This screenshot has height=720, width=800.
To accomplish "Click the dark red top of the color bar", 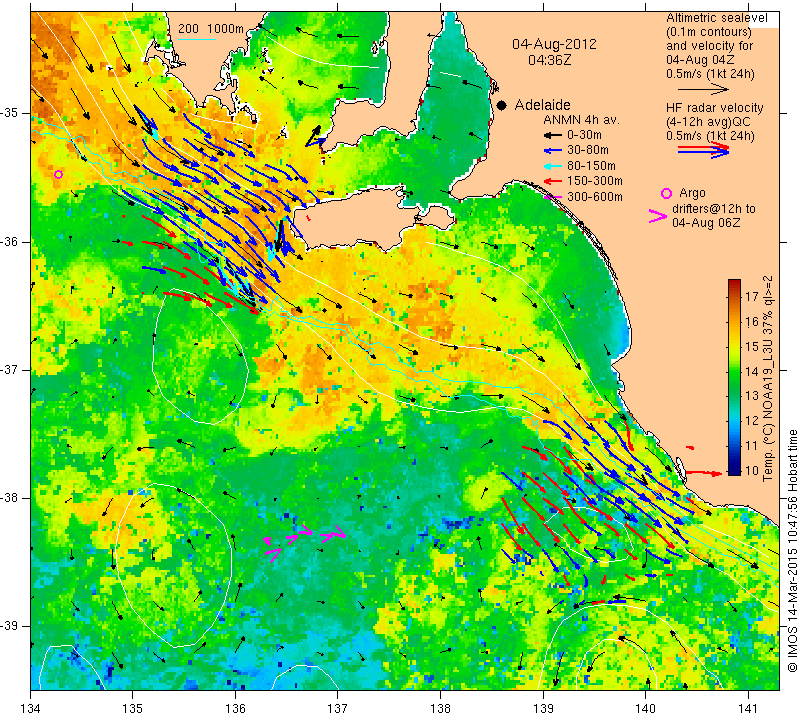I will pyautogui.click(x=734, y=283).
